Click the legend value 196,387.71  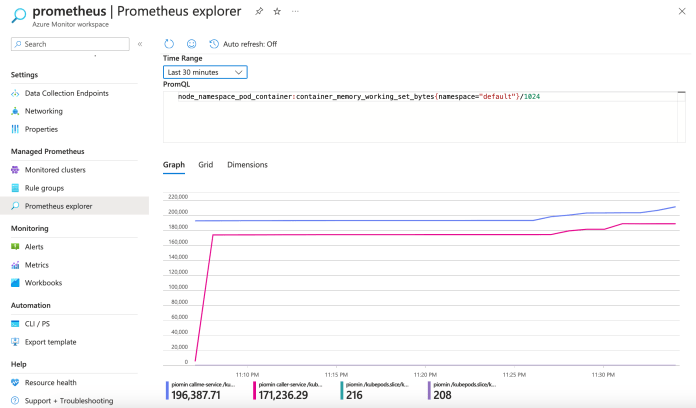pyautogui.click(x=196, y=395)
